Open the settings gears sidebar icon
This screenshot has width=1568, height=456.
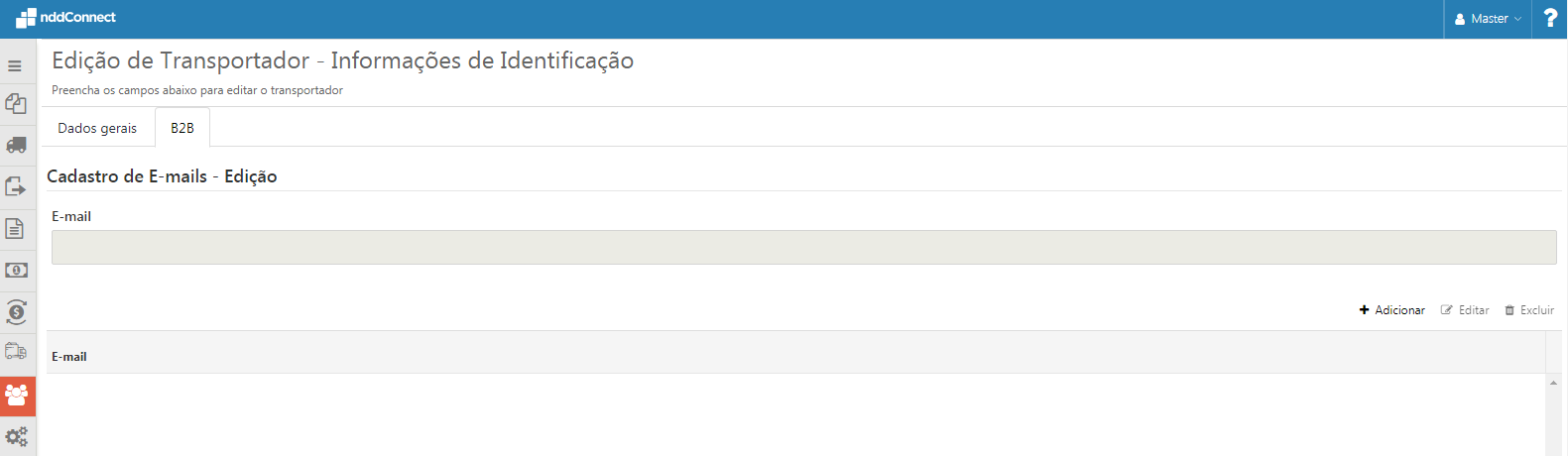[x=16, y=436]
